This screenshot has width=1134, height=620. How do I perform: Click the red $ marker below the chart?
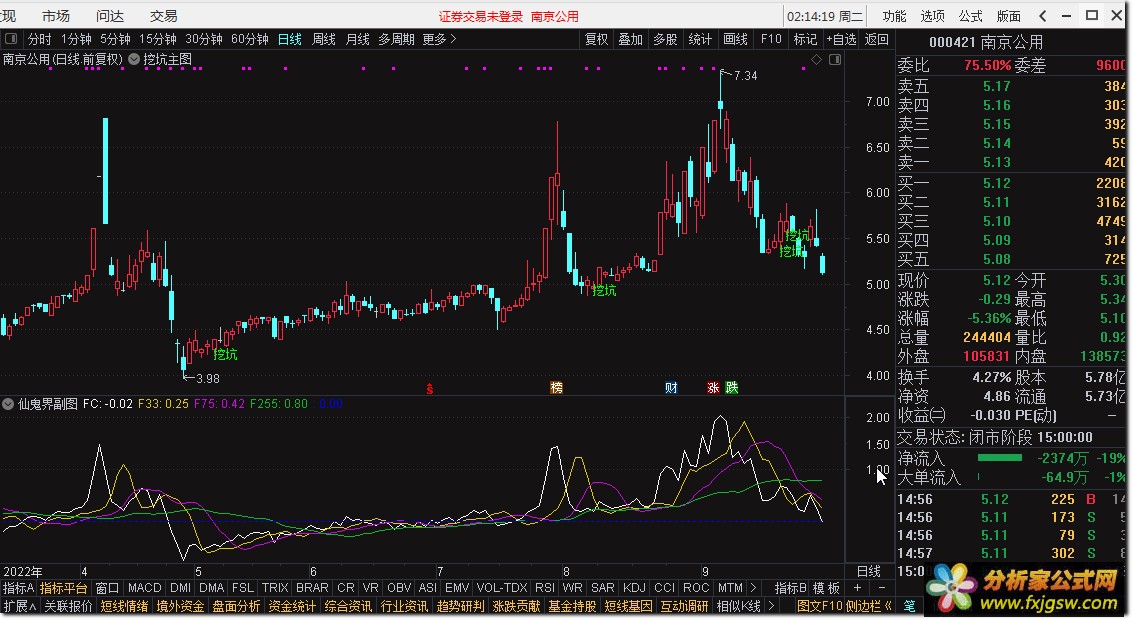(x=430, y=388)
